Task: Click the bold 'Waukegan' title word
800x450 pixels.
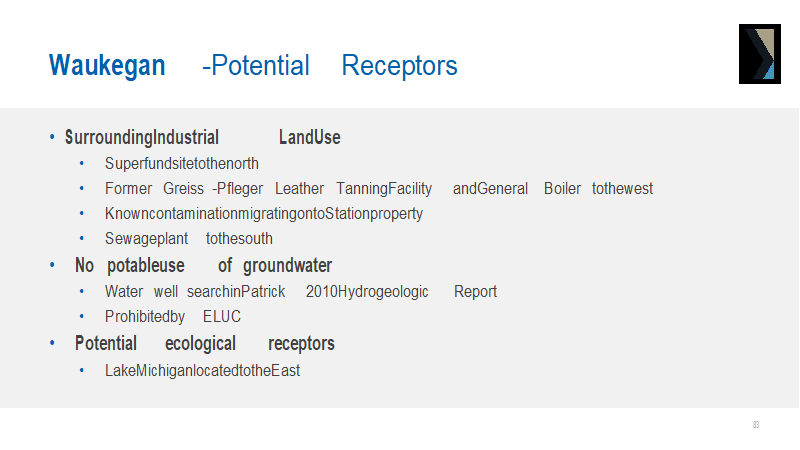Action: [x=107, y=66]
